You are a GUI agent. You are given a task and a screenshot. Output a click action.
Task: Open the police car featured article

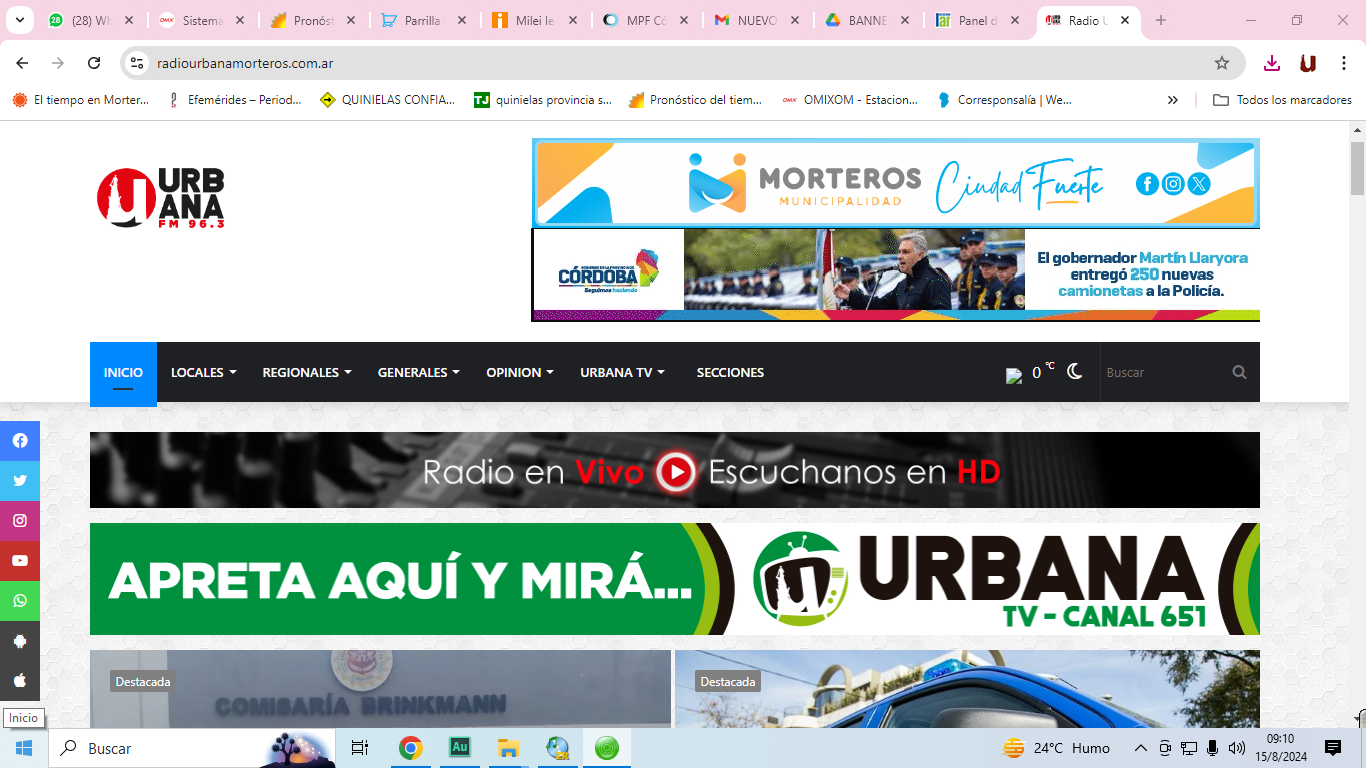pyautogui.click(x=967, y=689)
